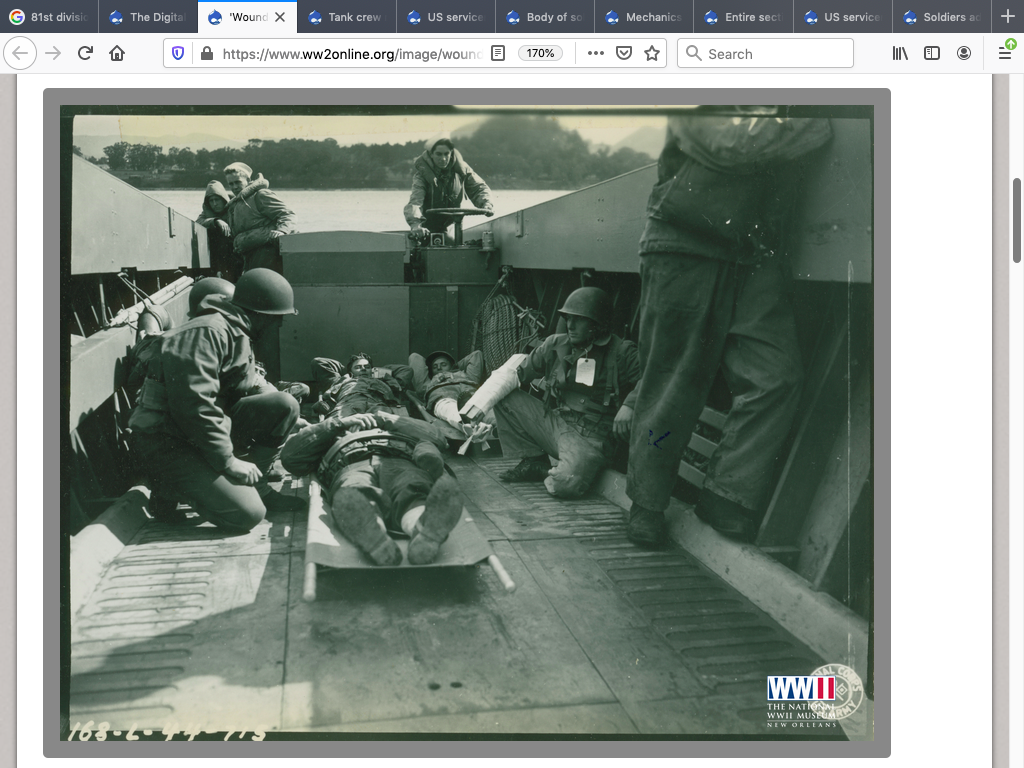Switch to the '81st divisic' Google tab
This screenshot has width=1024, height=768.
pos(50,17)
